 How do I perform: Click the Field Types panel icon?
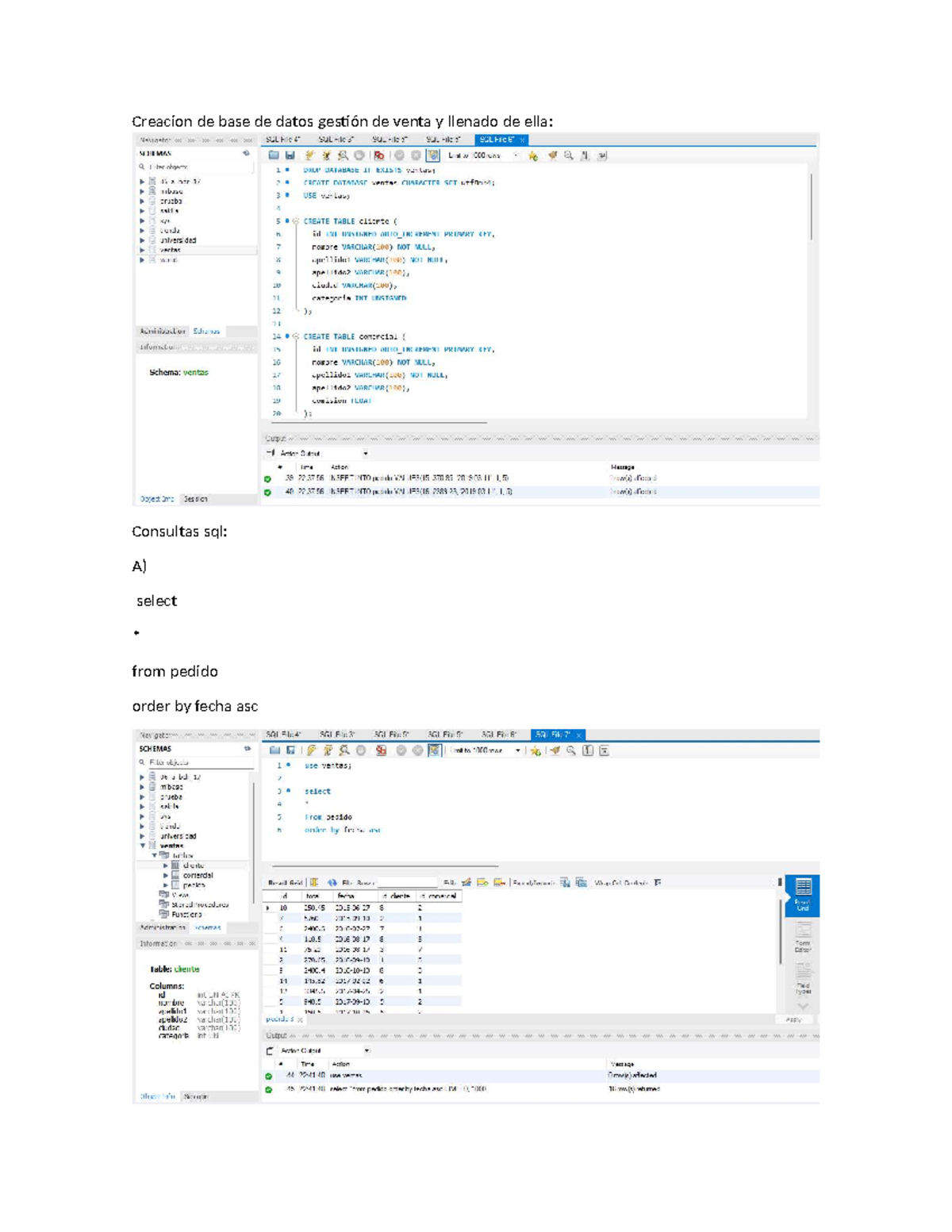click(803, 979)
